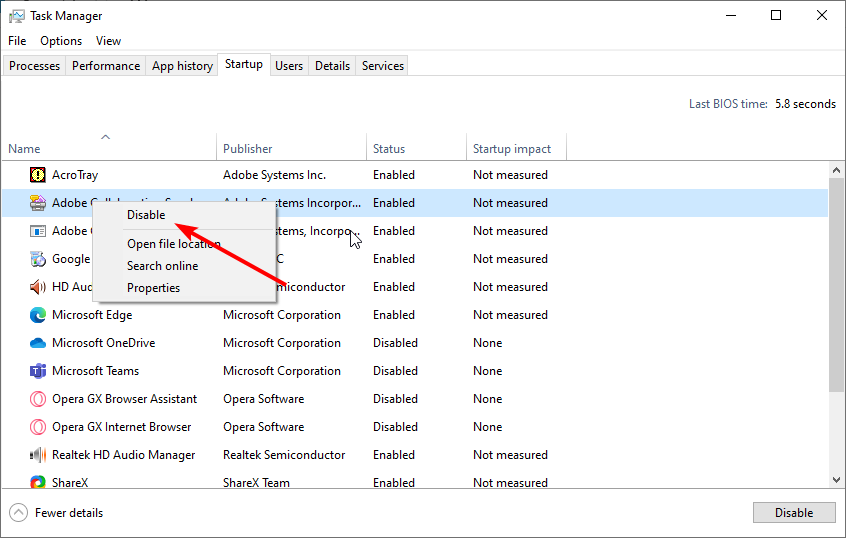Image resolution: width=846 pixels, height=538 pixels.
Task: Open the Services tab
Action: pos(383,66)
